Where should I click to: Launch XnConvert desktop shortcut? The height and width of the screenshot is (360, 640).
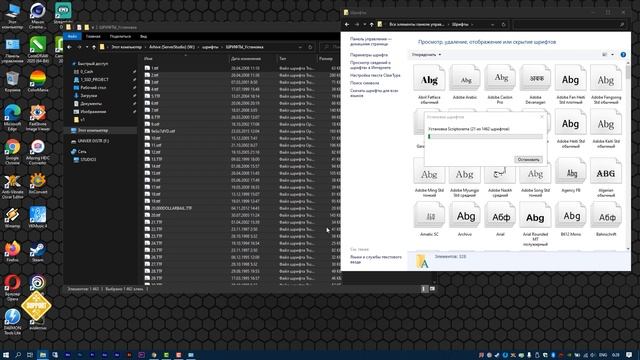pos(38,183)
